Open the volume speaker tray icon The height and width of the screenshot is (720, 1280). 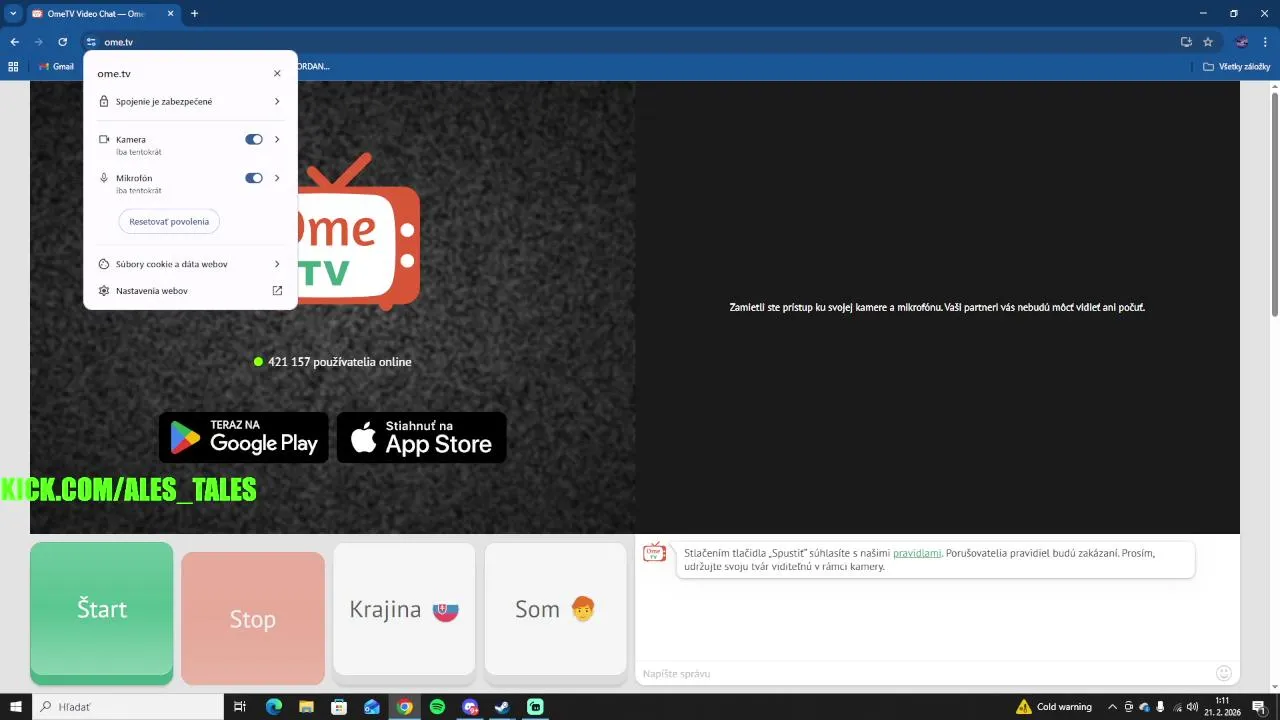coord(1192,707)
